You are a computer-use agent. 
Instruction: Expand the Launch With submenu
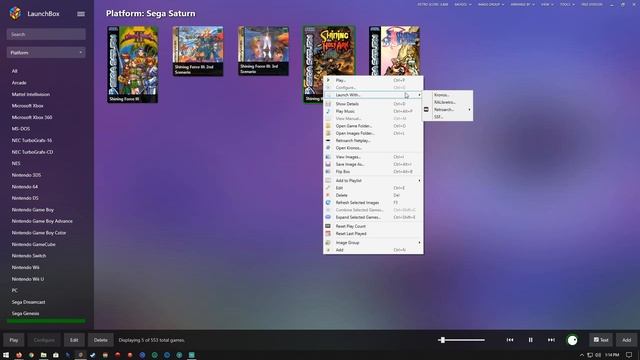pyautogui.click(x=373, y=95)
